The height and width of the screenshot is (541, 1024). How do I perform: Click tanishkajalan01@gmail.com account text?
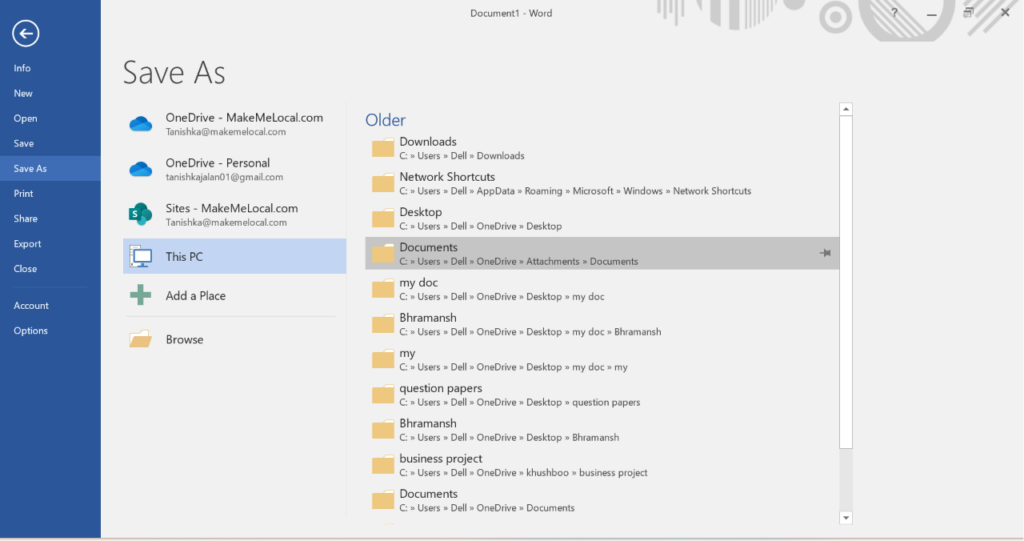coord(224,177)
